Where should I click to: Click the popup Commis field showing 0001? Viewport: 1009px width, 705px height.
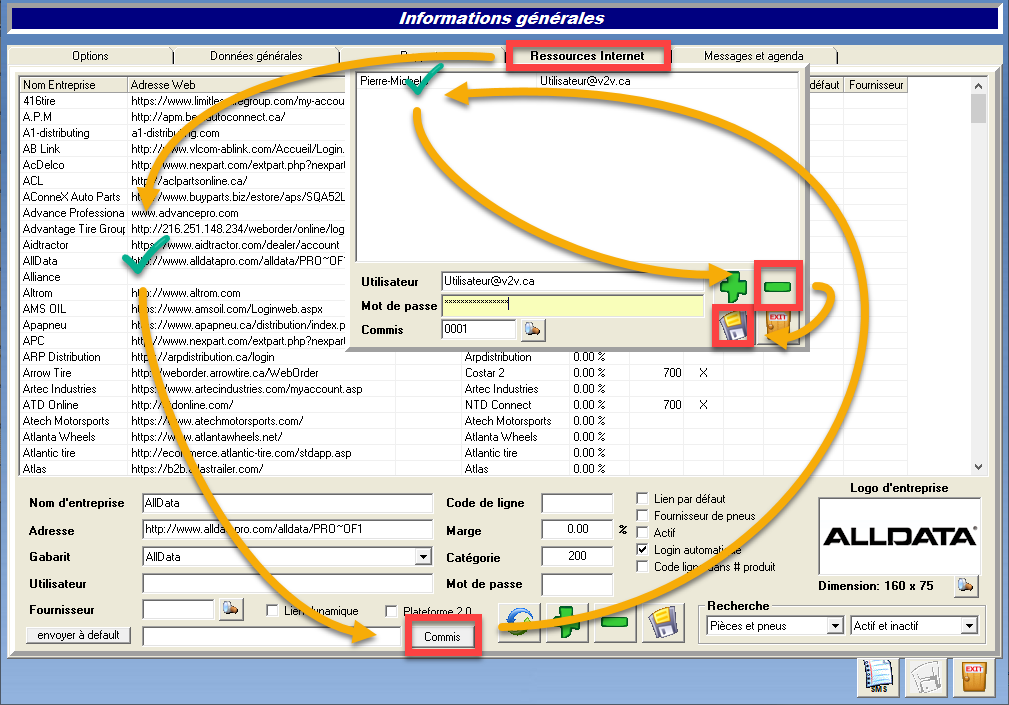pos(479,329)
